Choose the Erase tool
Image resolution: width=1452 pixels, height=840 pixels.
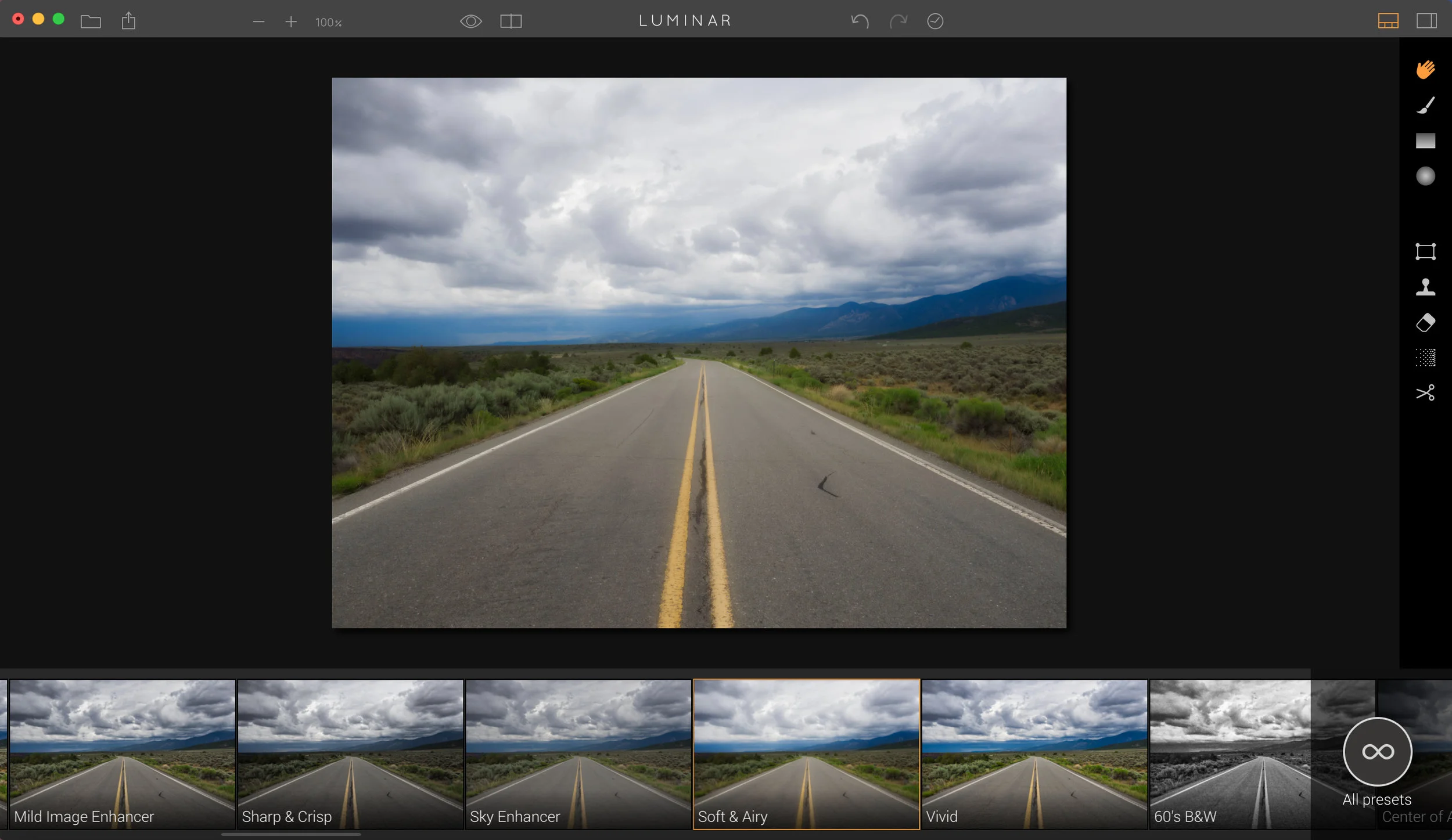1425,323
